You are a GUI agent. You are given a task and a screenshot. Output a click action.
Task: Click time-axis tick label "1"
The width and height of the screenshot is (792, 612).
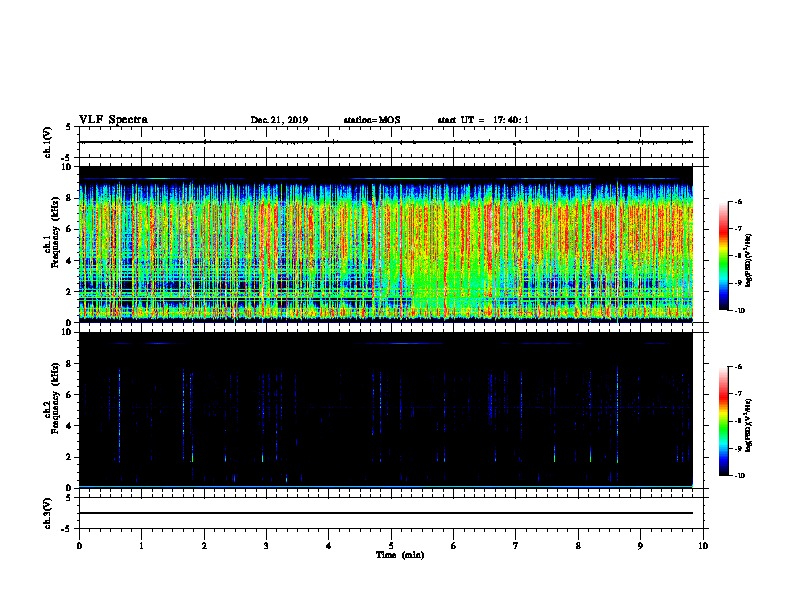point(141,546)
